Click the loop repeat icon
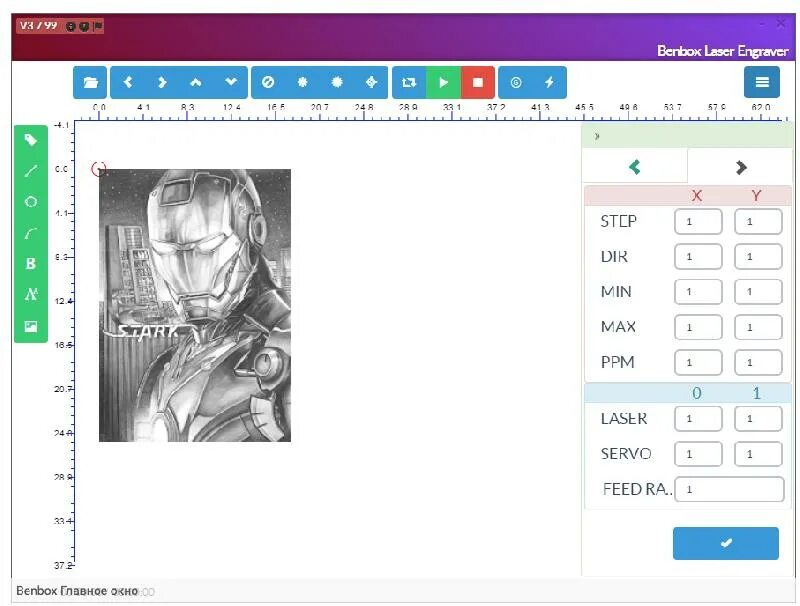800x606 pixels. click(409, 82)
